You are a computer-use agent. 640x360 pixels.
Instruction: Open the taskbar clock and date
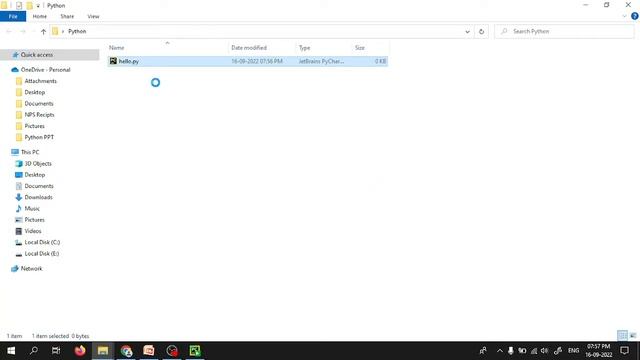pyautogui.click(x=598, y=351)
